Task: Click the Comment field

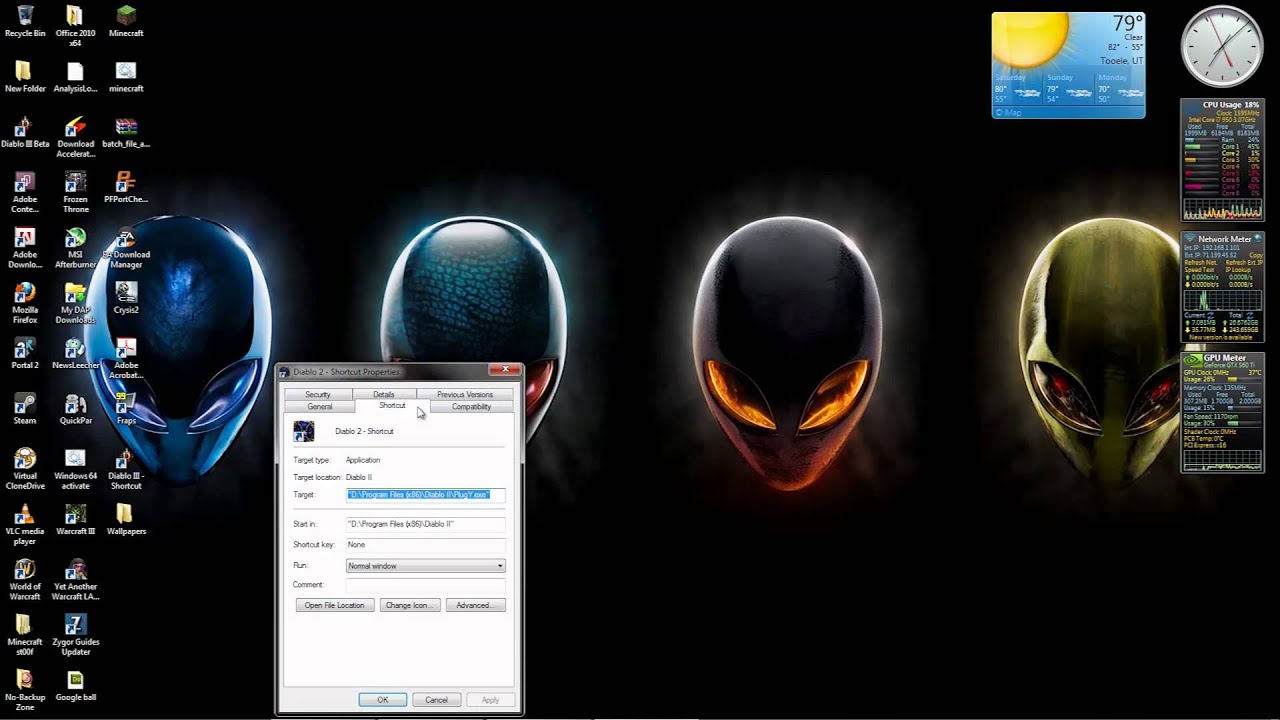Action: coord(426,585)
